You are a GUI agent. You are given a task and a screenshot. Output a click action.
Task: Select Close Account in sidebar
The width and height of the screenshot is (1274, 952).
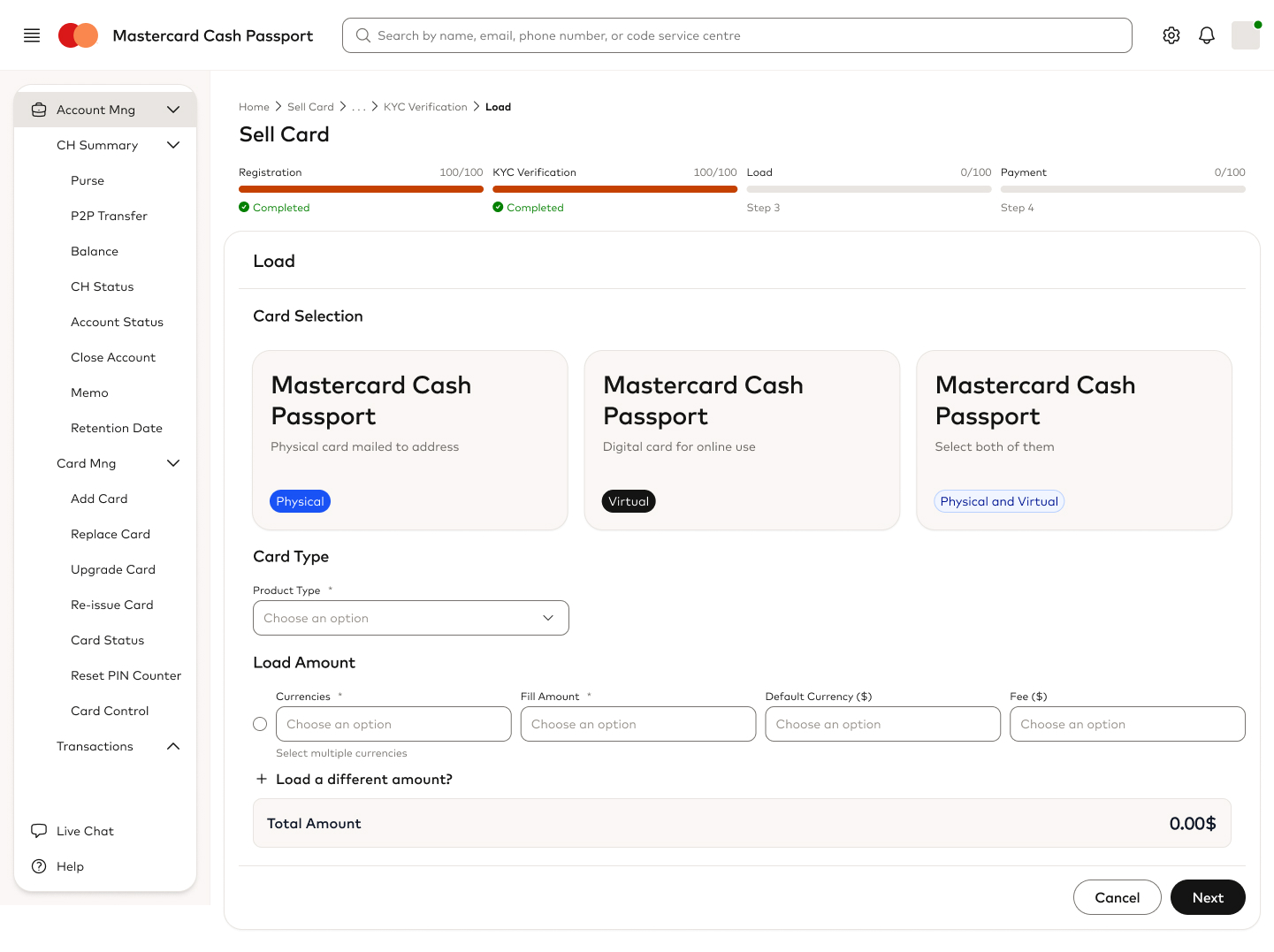point(113,357)
